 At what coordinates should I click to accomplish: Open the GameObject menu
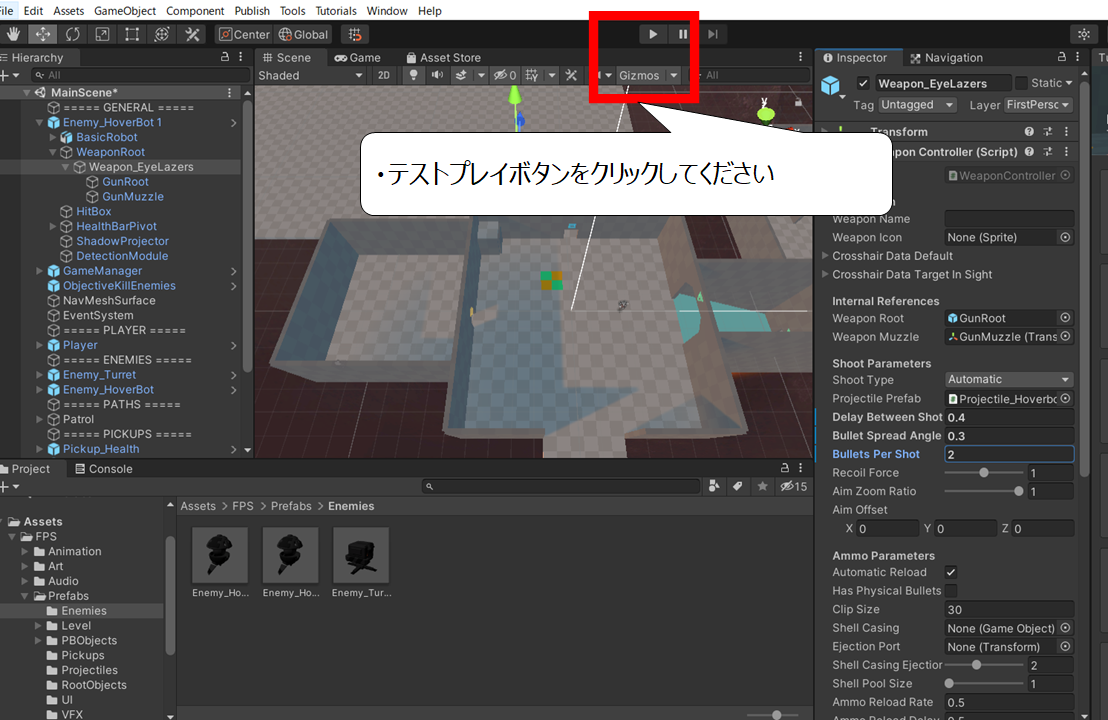pos(125,11)
